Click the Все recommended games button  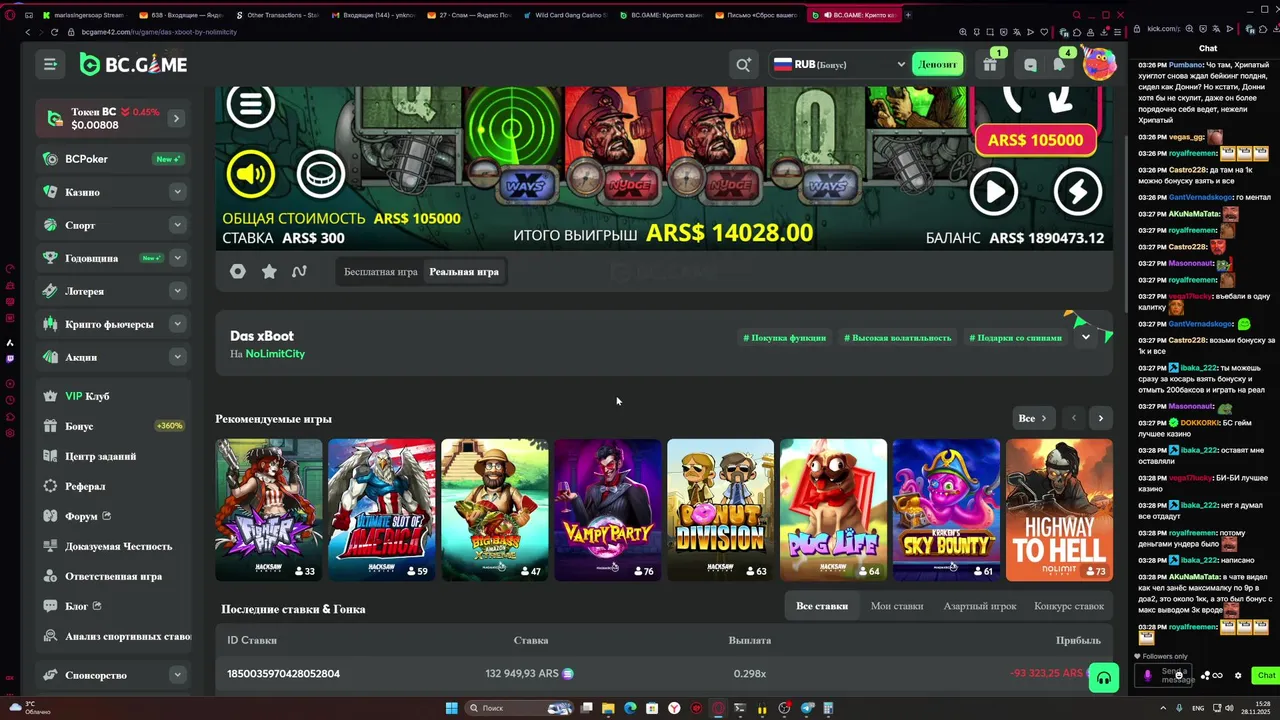(x=1031, y=418)
